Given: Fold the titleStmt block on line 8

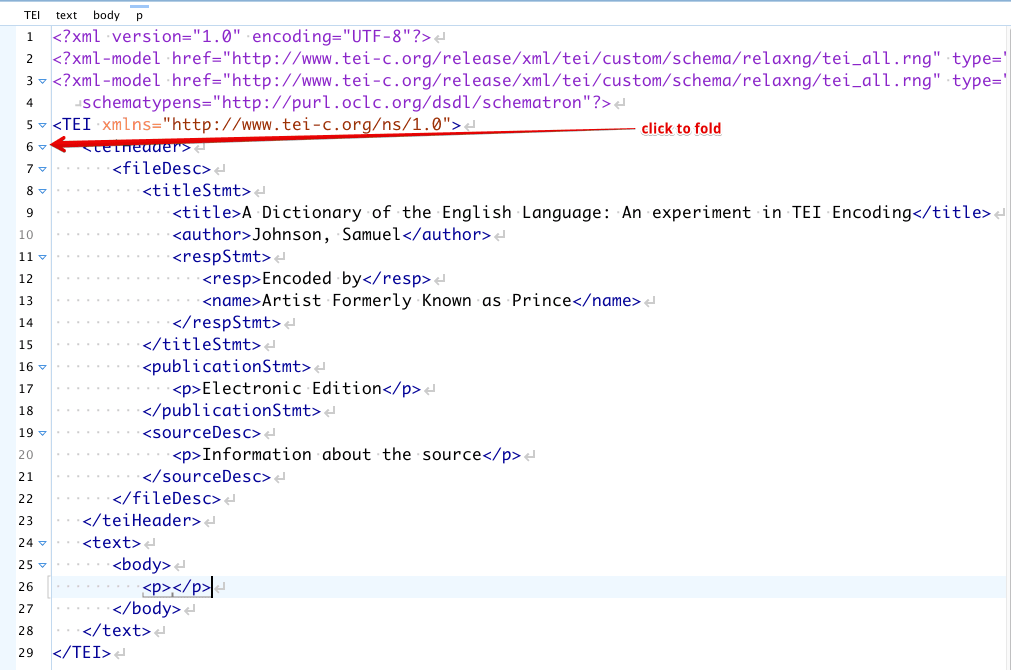Looking at the screenshot, I should (x=42, y=191).
